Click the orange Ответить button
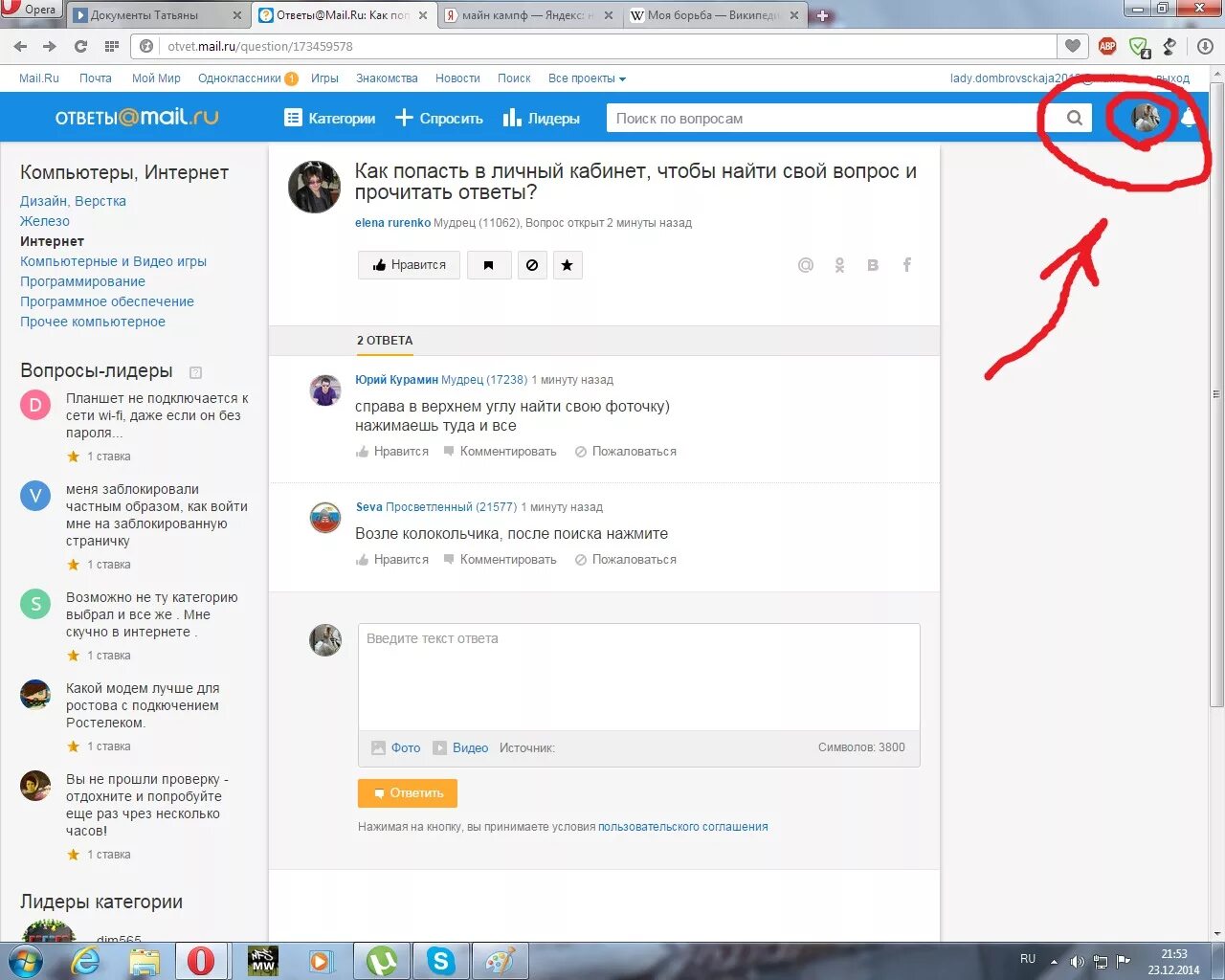 (x=408, y=793)
